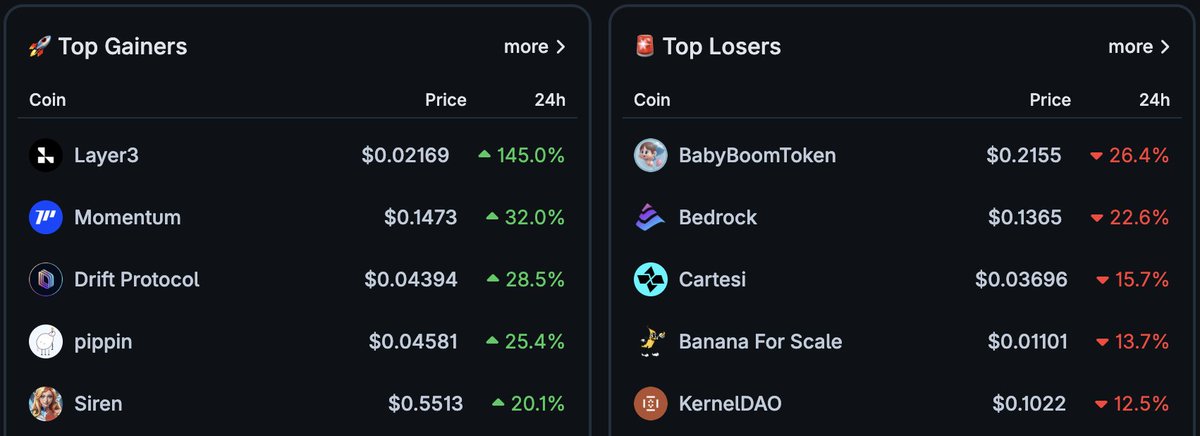Click the Banana For Scale icon
This screenshot has height=436, width=1200.
tap(651, 342)
